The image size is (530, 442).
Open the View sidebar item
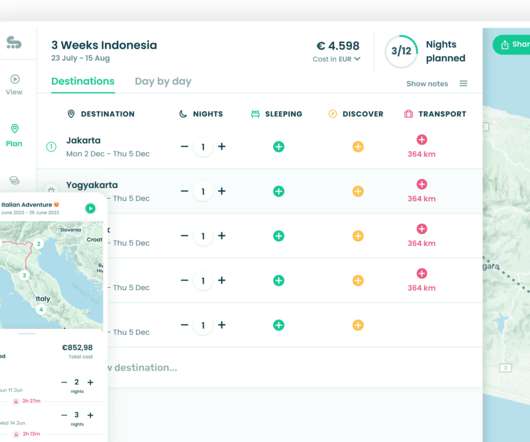tap(14, 84)
